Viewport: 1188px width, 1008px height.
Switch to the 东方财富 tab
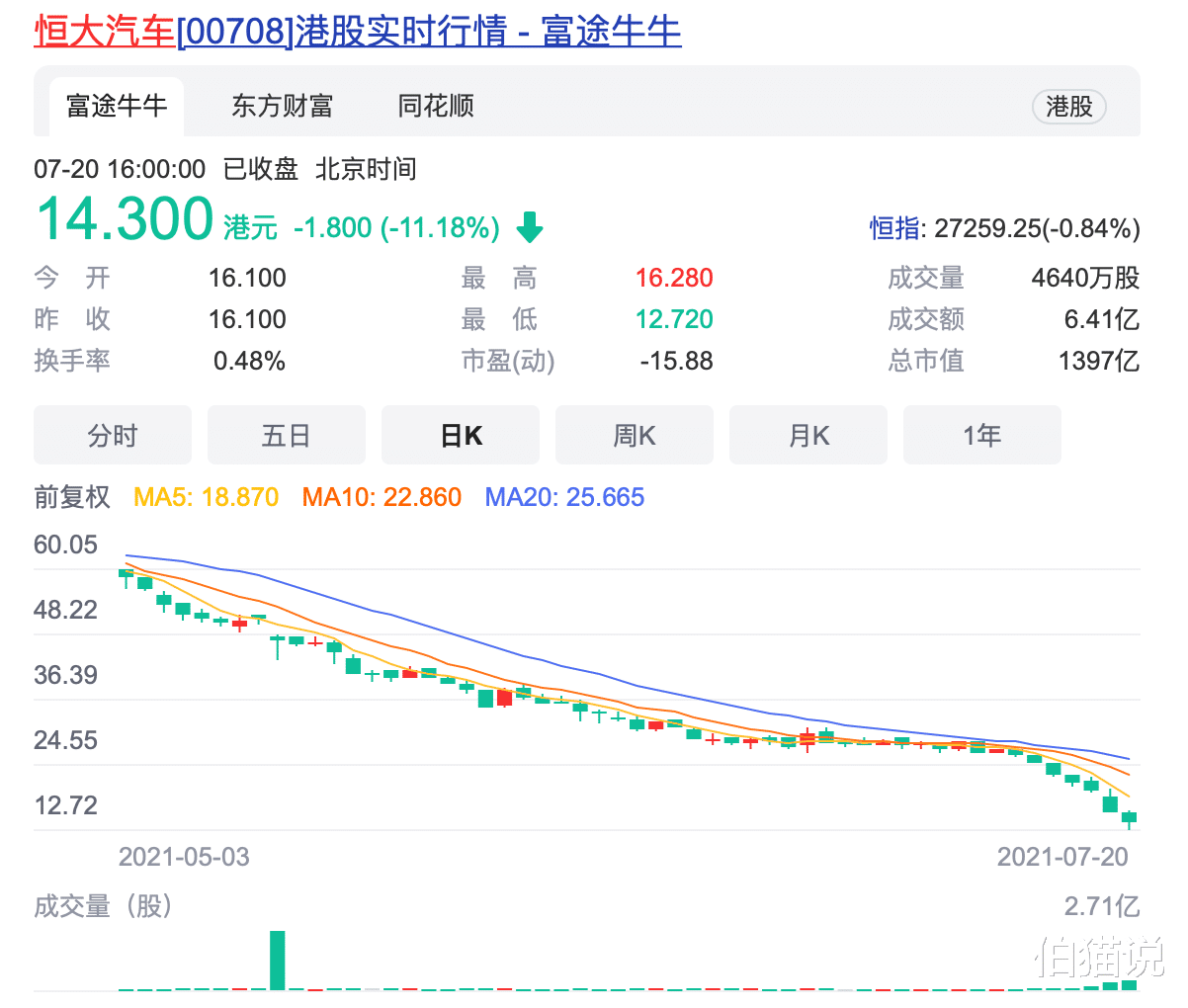click(x=283, y=106)
